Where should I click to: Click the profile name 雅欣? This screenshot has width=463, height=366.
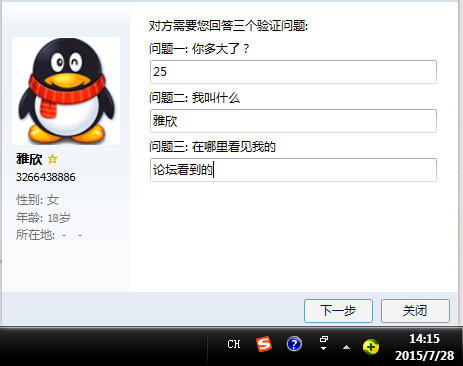point(29,159)
